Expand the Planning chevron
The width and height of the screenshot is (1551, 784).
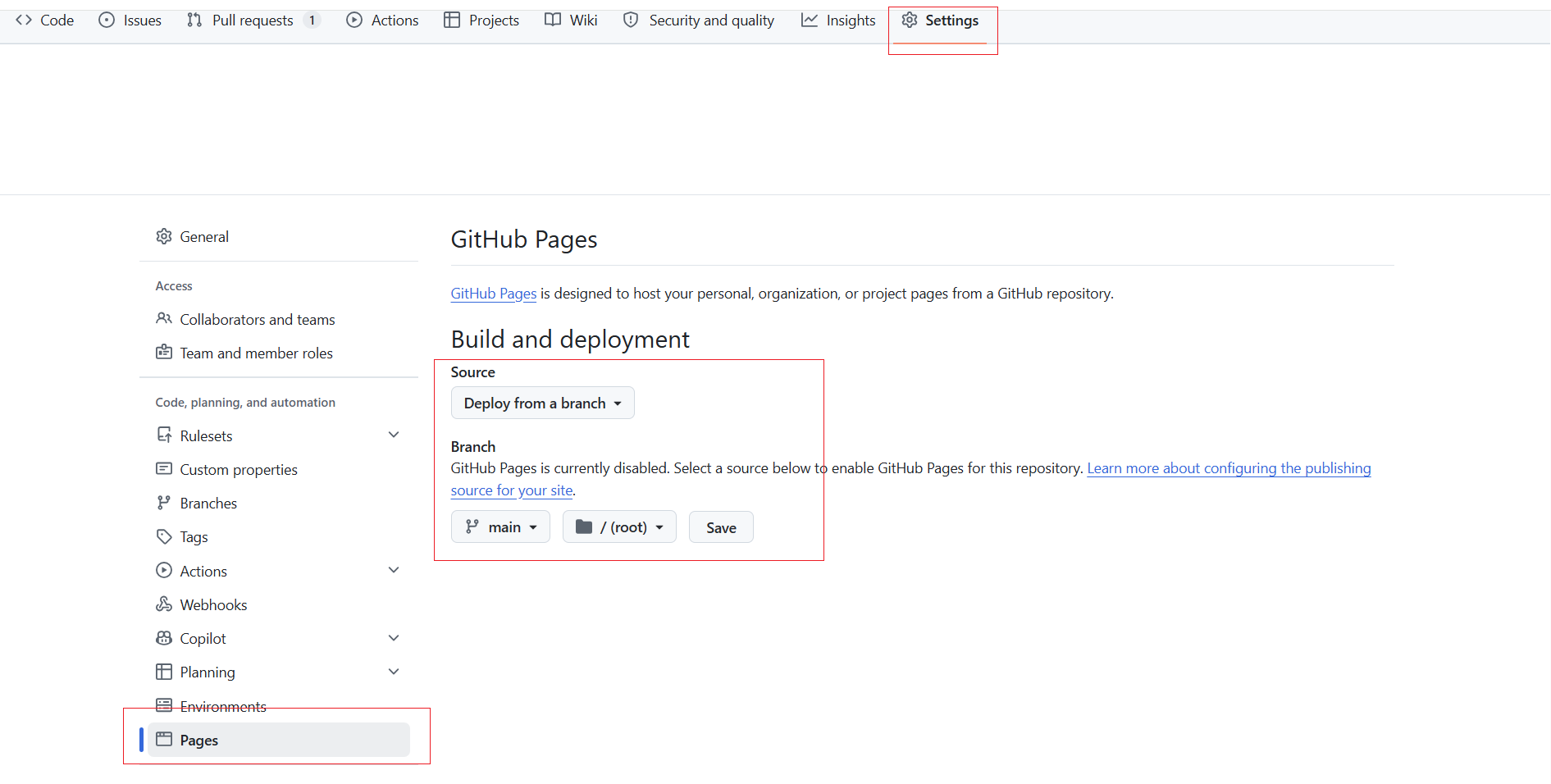coord(394,672)
